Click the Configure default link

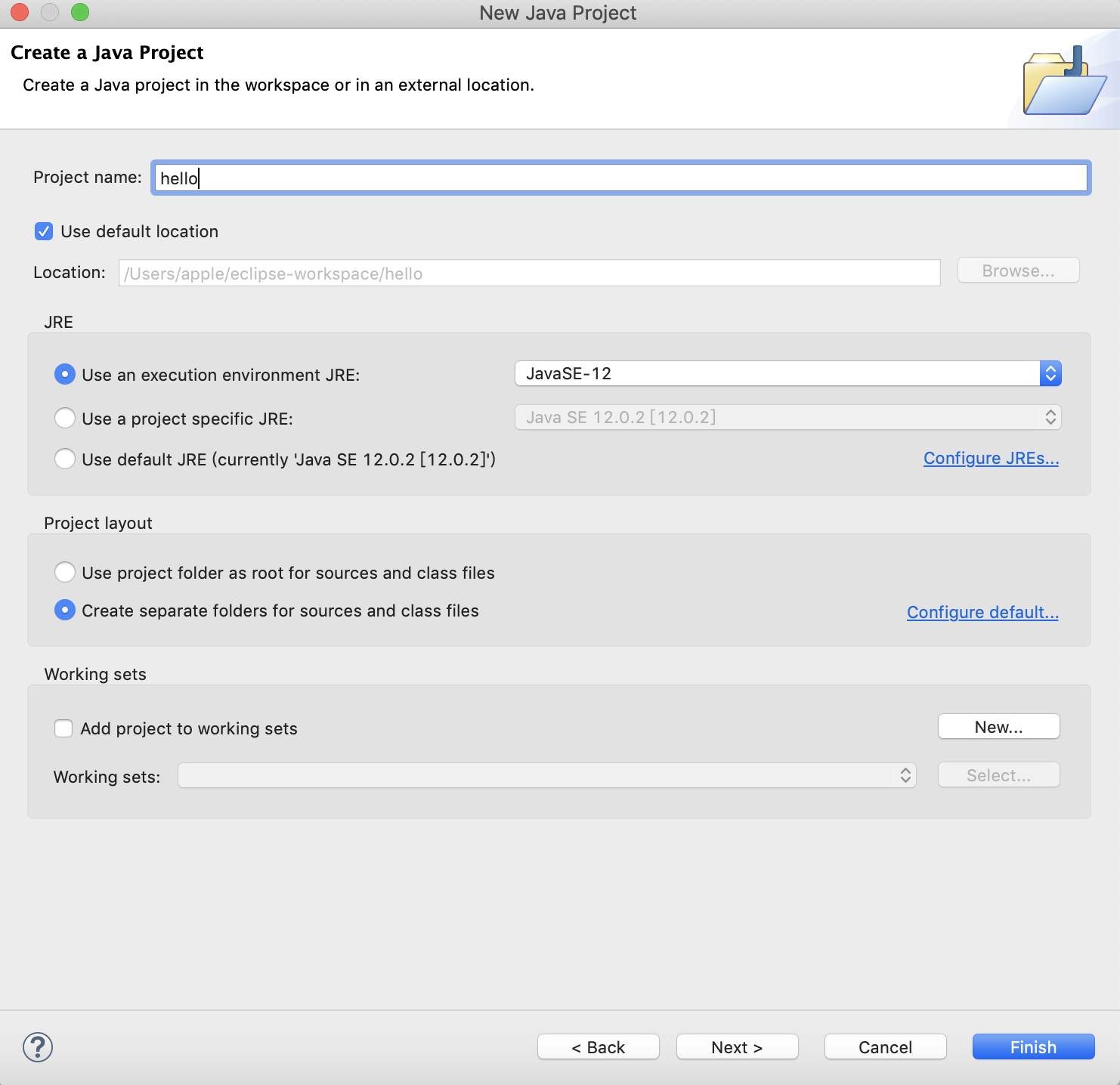coord(982,612)
